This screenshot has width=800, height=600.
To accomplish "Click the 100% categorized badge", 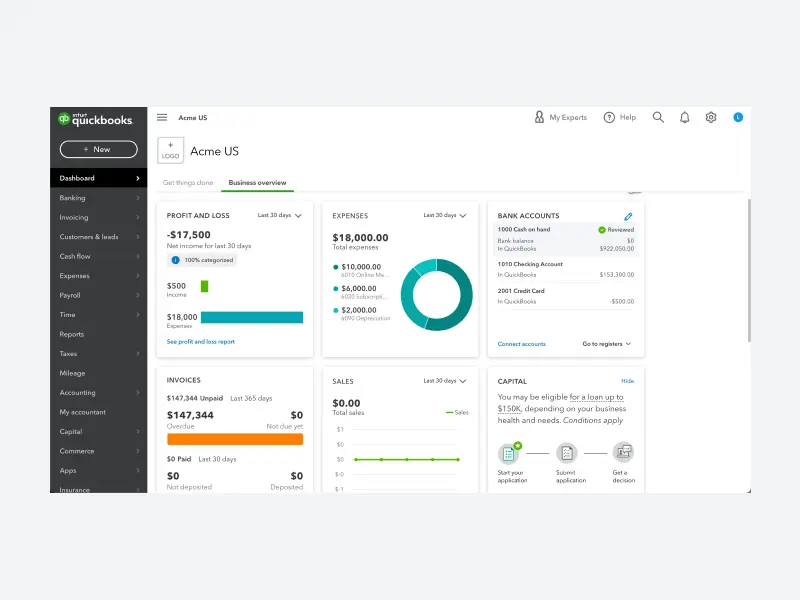I will pyautogui.click(x=203, y=260).
